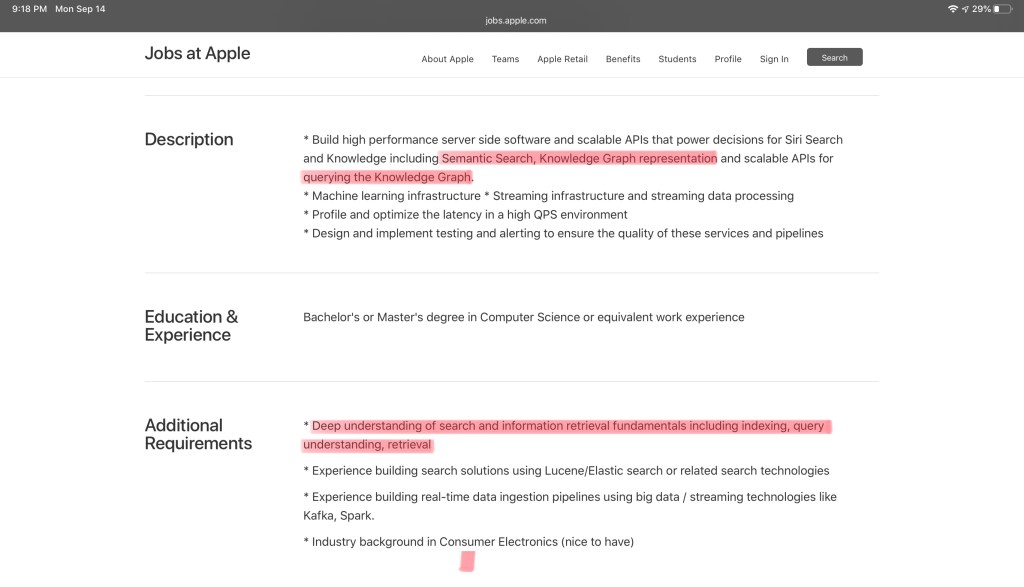Screen dimensions: 1024x587
Task: Click the Additional Requirements heading
Action: (198, 434)
